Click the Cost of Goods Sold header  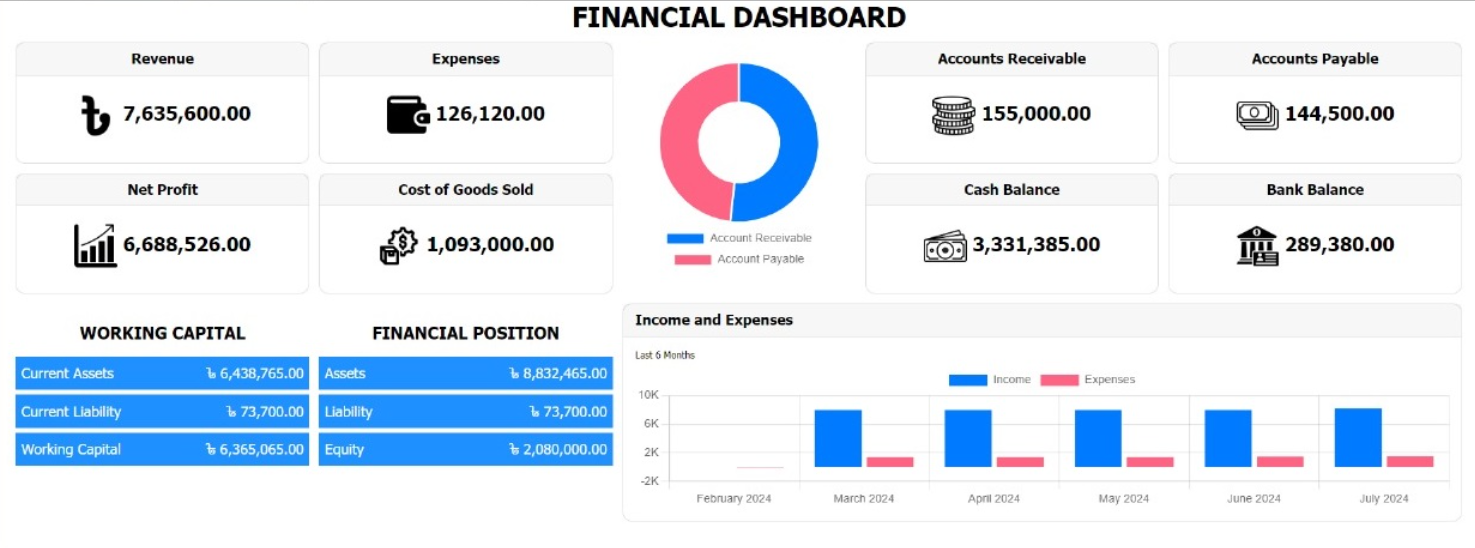click(466, 190)
